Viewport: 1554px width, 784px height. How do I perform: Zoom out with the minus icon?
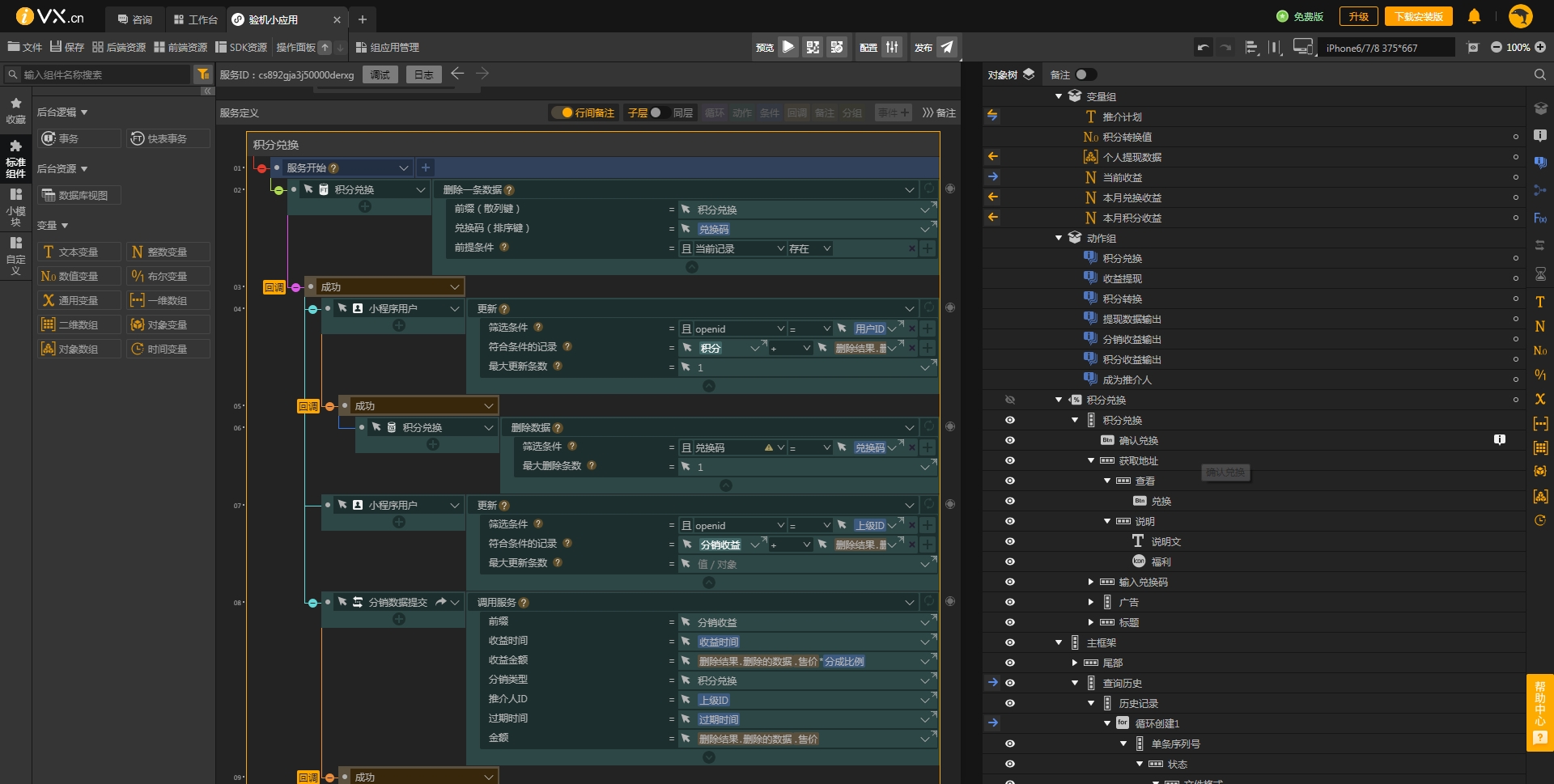1497,48
